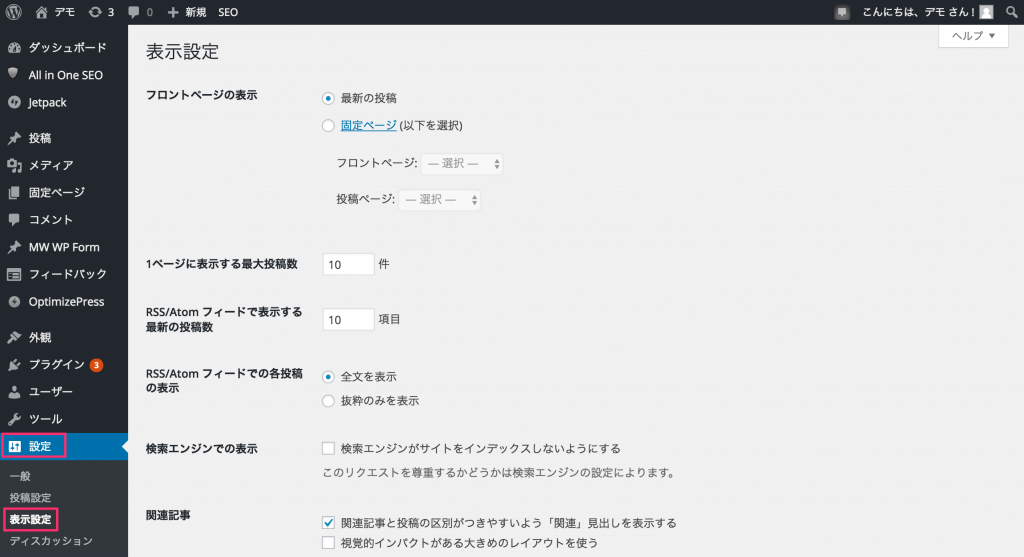Screen dimensions: 1024x557
Task: Uncheck 「関連」見出しを表示する checkbox
Action: (x=328, y=523)
